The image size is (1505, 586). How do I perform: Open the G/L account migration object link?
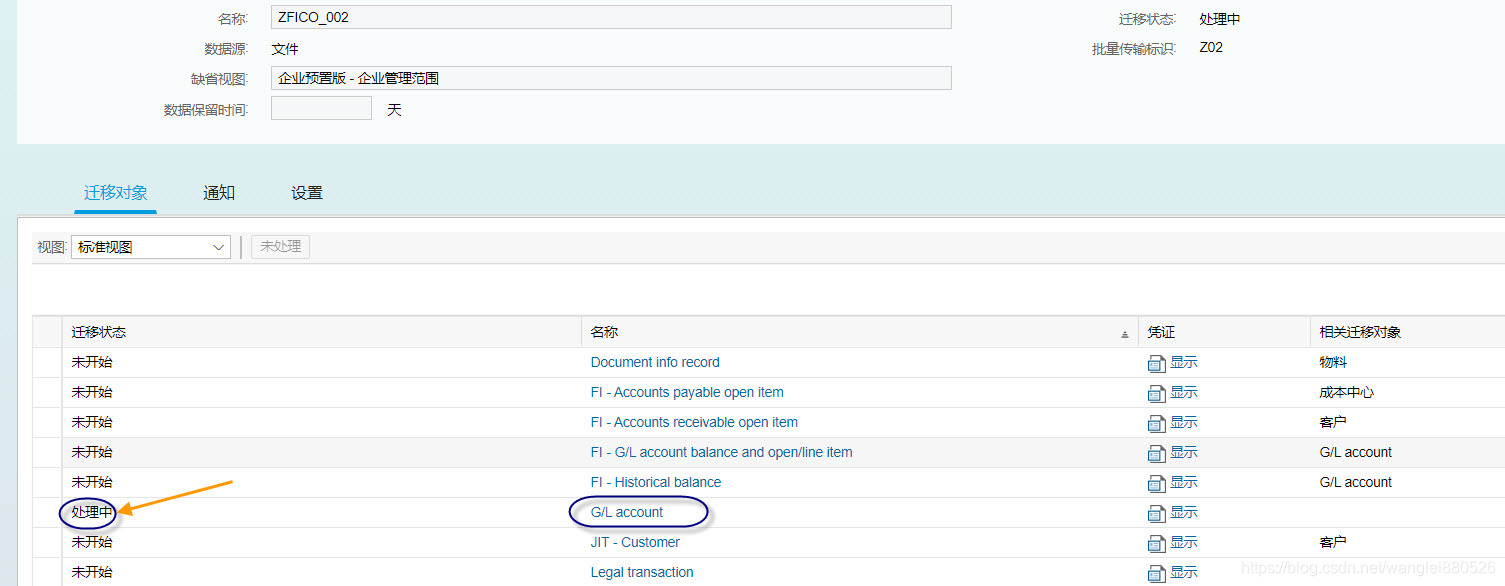(627, 512)
